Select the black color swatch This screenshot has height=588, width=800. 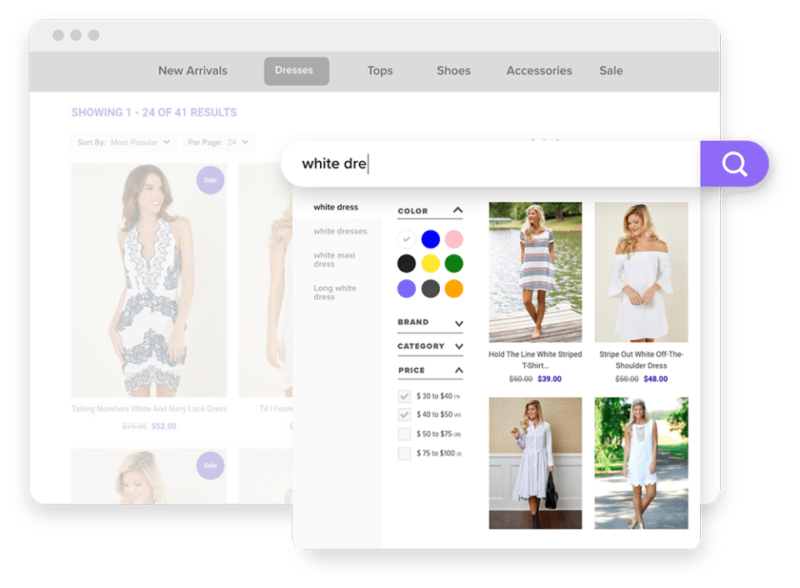[407, 263]
